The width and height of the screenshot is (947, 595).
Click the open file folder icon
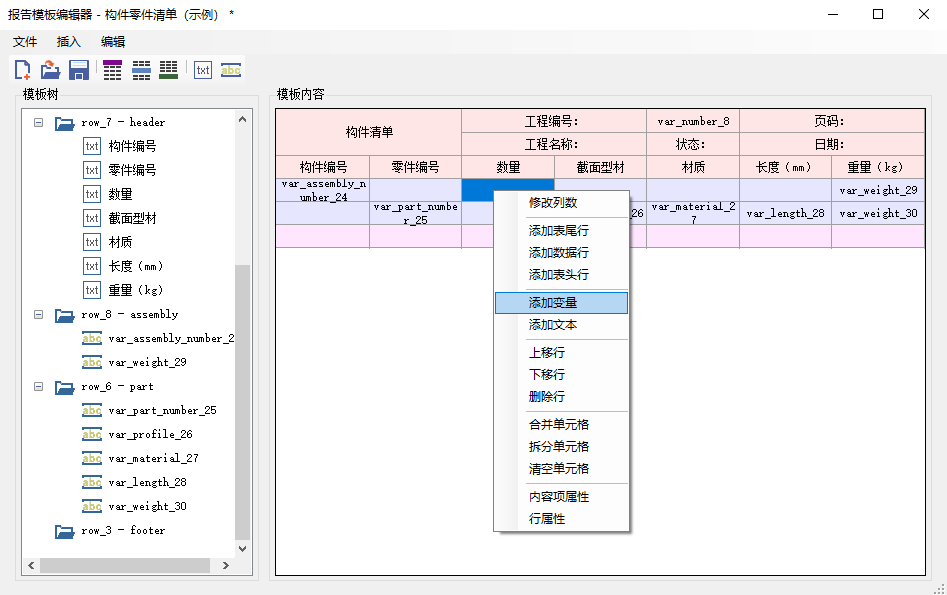50,70
